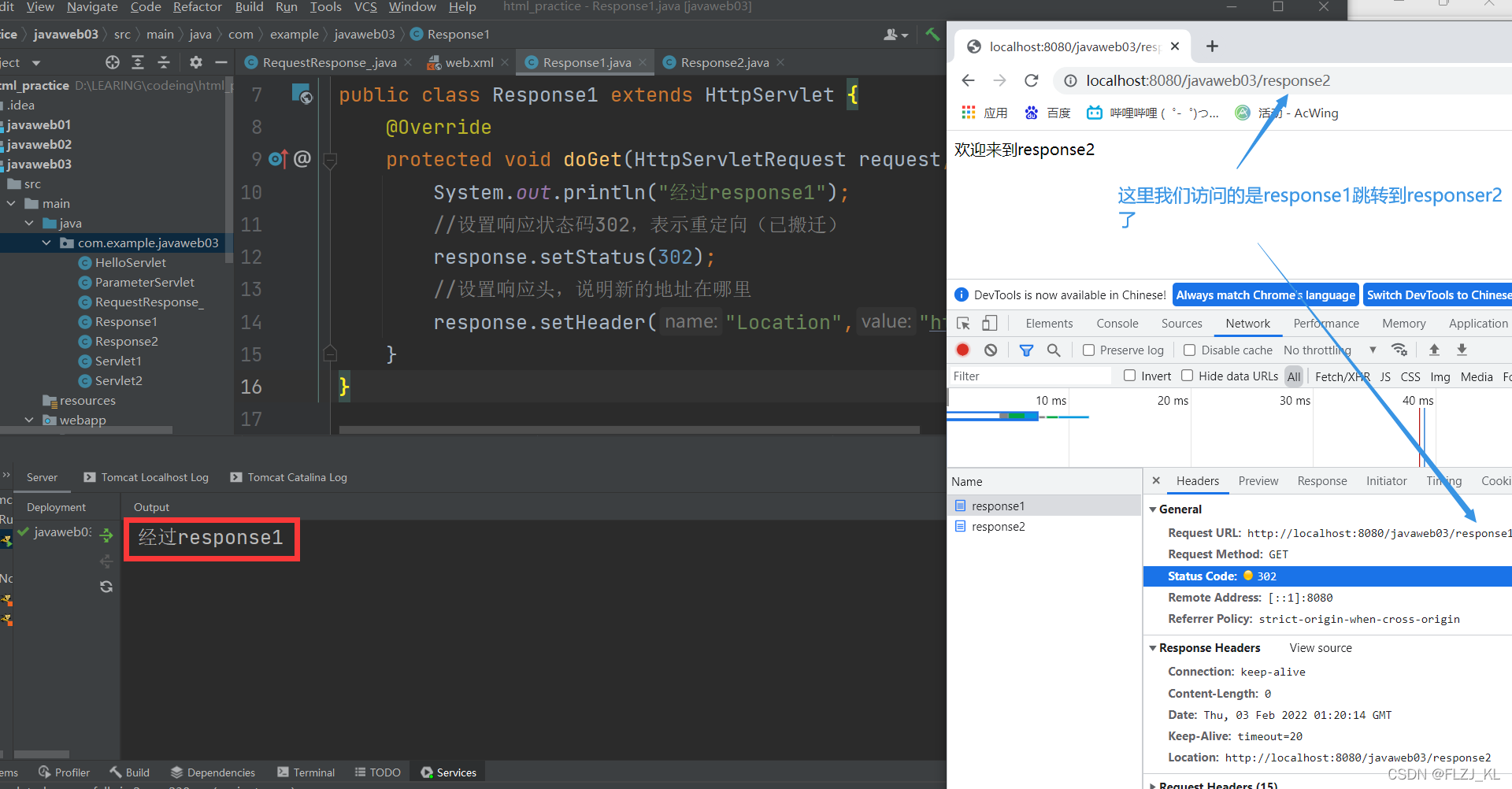Expand the Request Headers (15) section

(1153, 785)
